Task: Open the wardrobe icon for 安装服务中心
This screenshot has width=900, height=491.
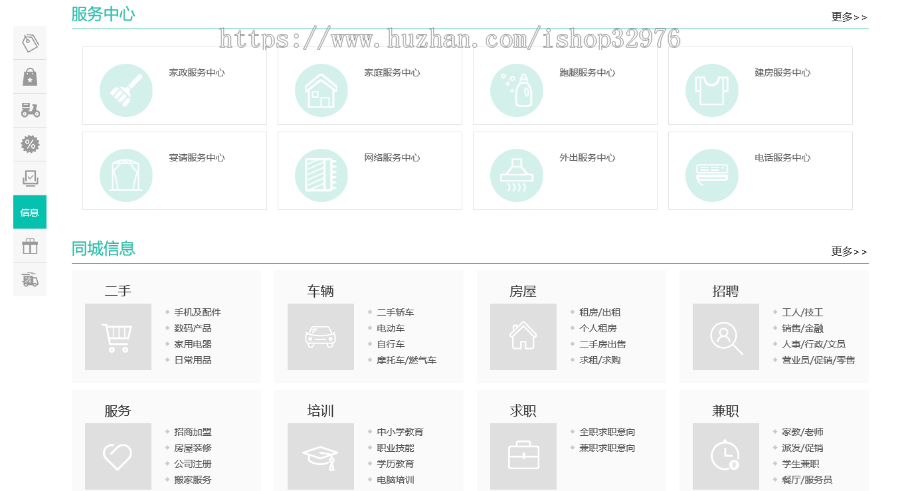Action: 126,175
